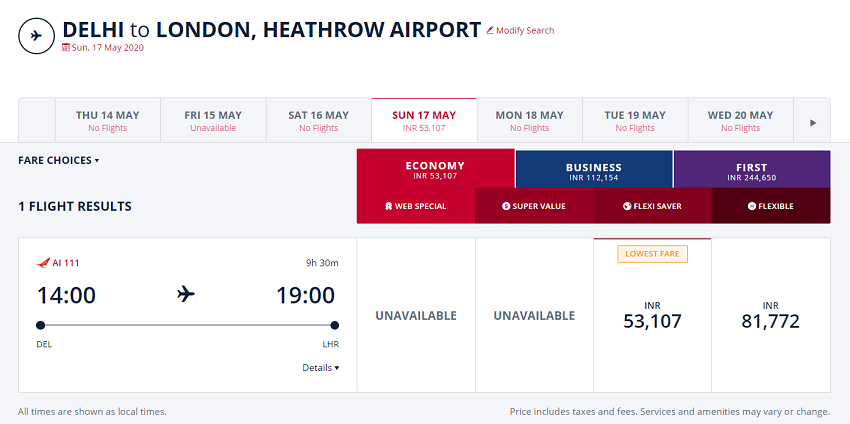
Task: Choose the Flexi Saver fare INR 53,107
Action: pyautogui.click(x=652, y=315)
